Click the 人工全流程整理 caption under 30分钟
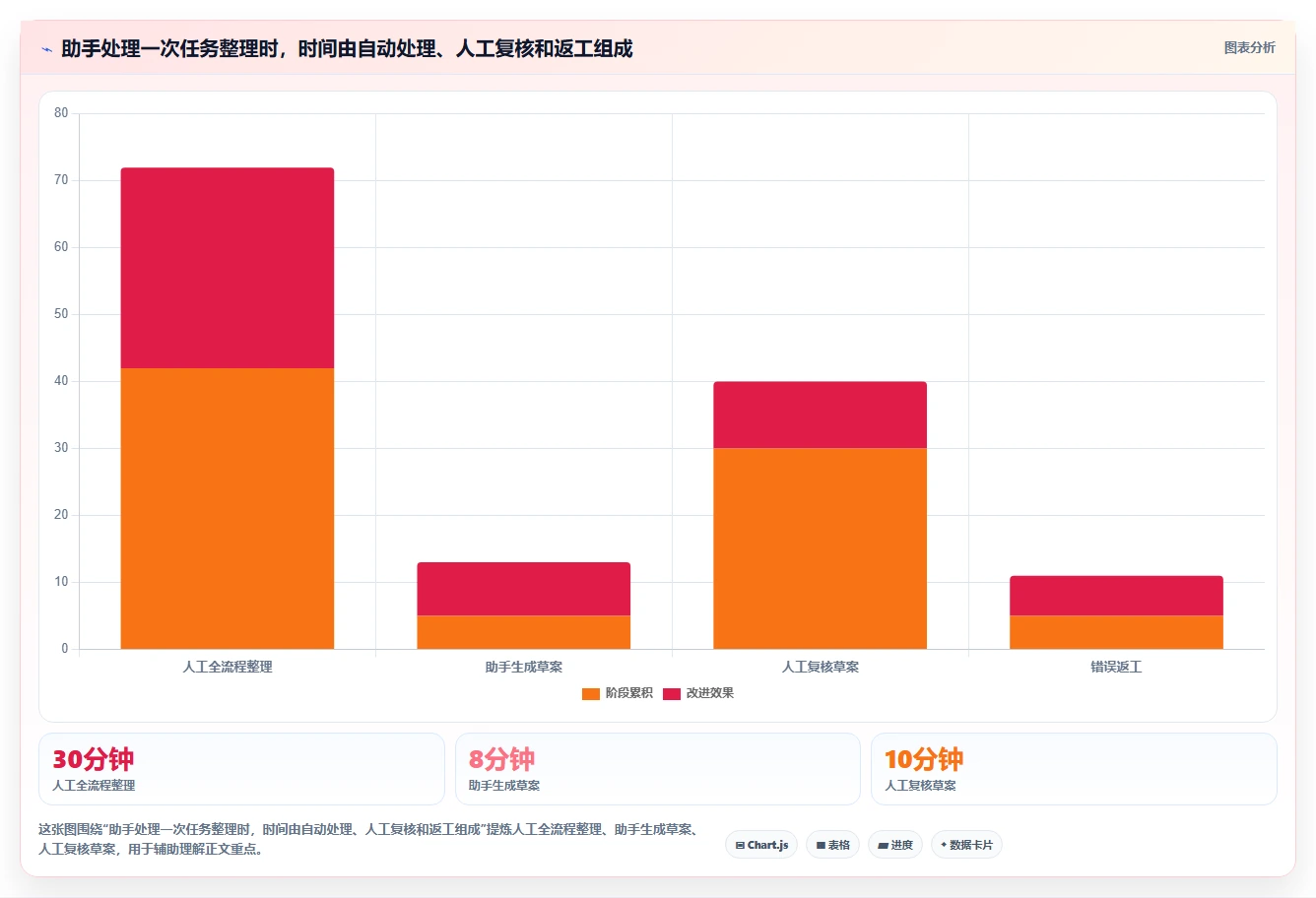 [x=94, y=786]
